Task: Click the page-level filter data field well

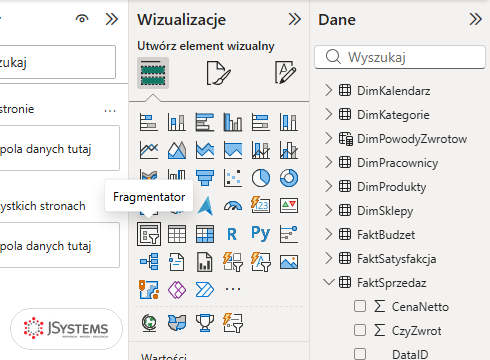Action: 60,148
